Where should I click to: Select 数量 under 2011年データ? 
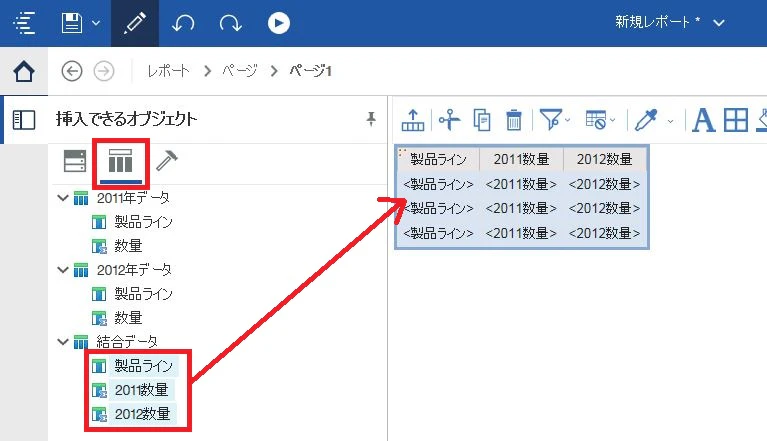click(128, 246)
